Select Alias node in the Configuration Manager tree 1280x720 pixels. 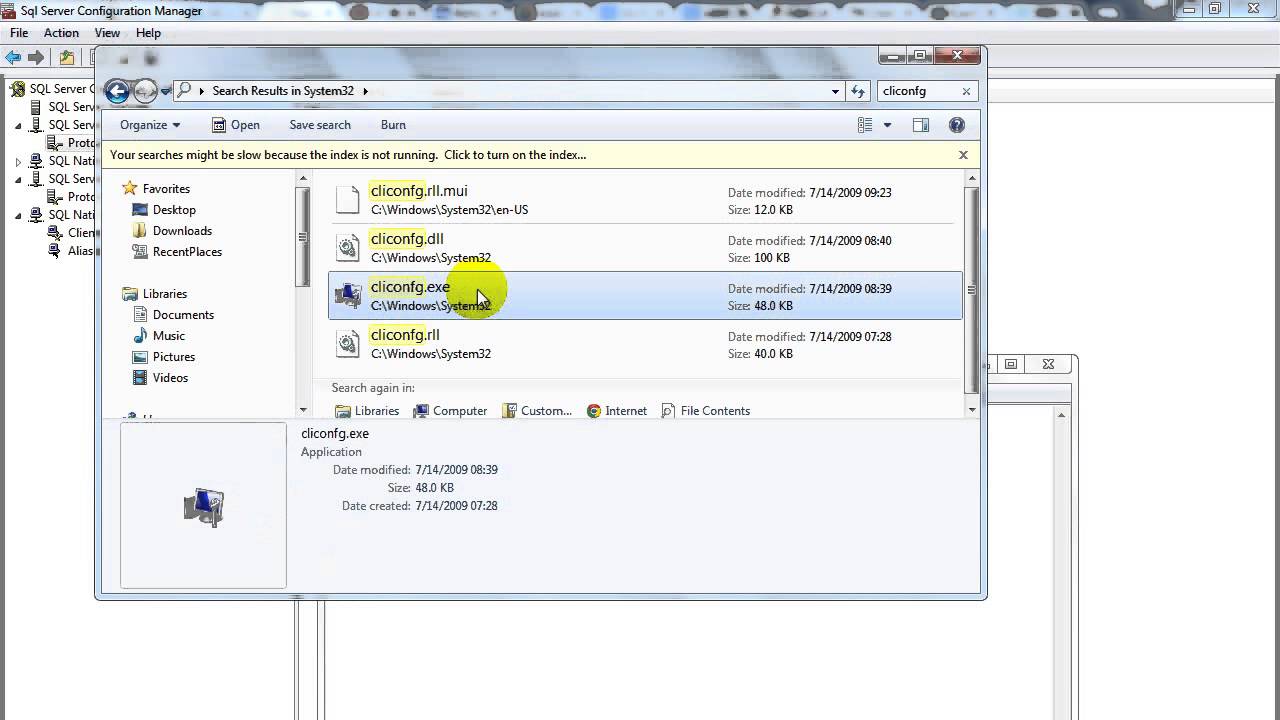pos(72,251)
